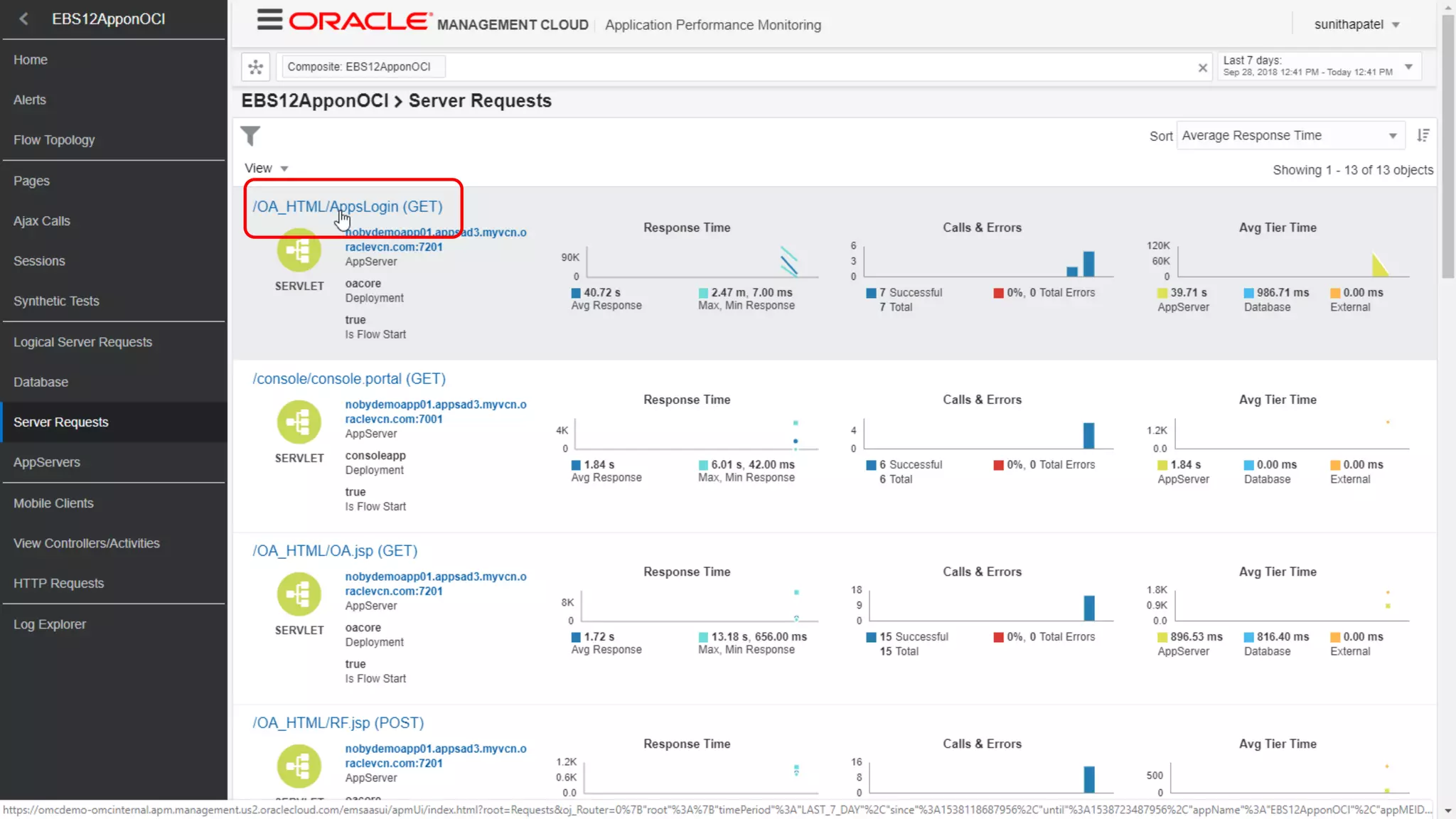This screenshot has width=1456, height=819.
Task: Open HTTP Requests section
Action: pos(58,584)
